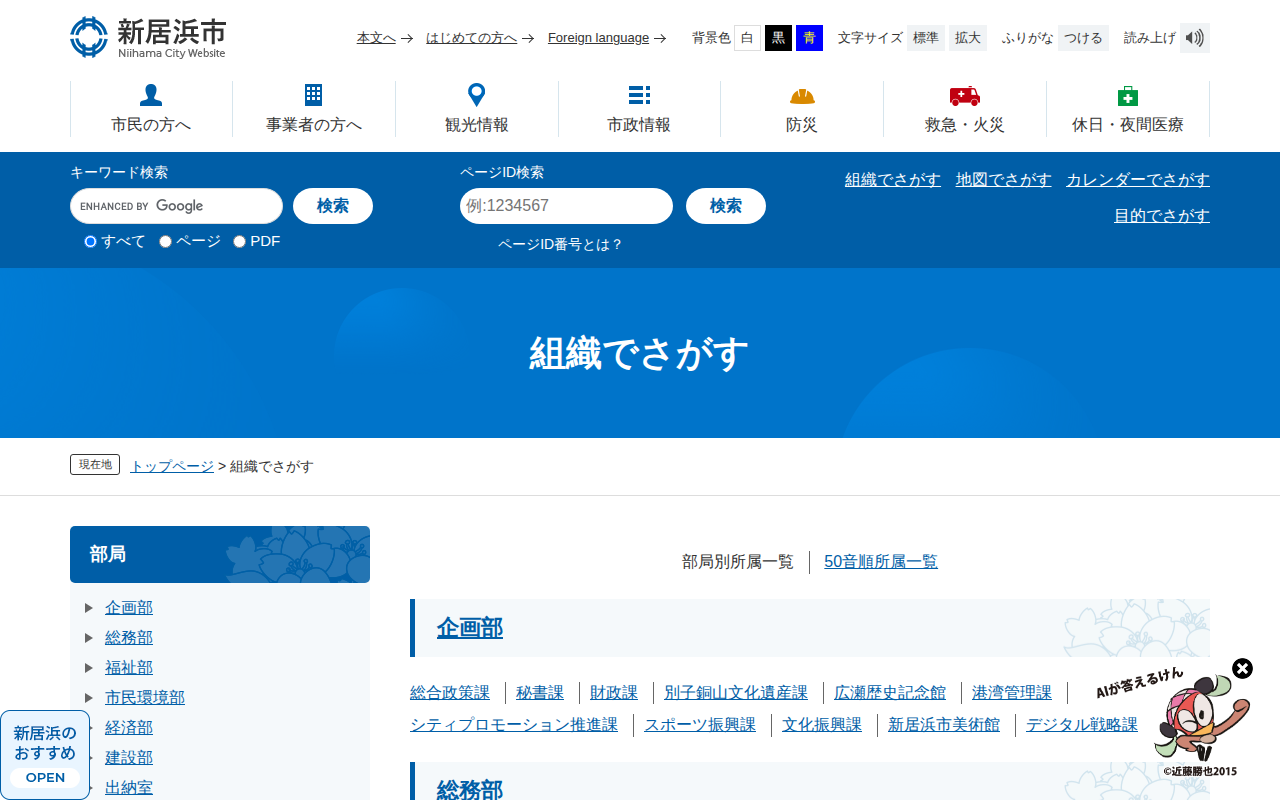Click the 救急・火災 ambulance icon
The width and height of the screenshot is (1280, 800).
click(x=963, y=94)
